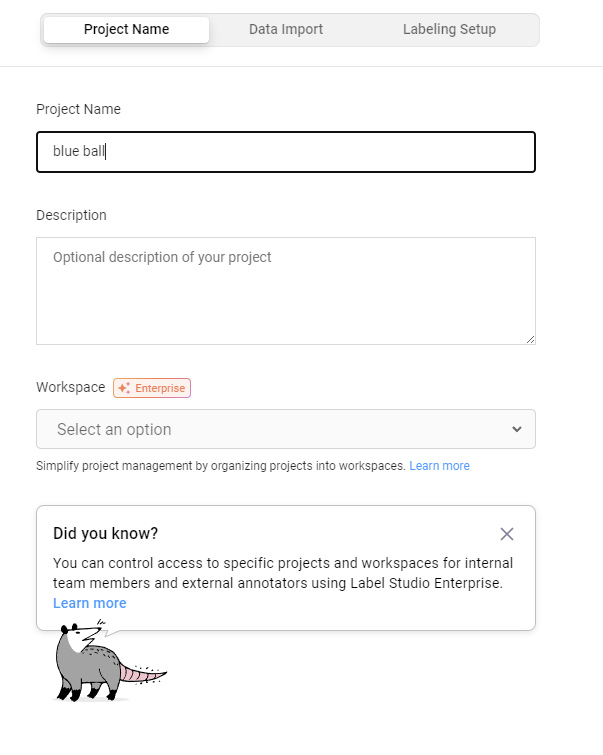Click the 'Simplify project management' helper text
This screenshot has height=755, width=603.
pos(220,466)
